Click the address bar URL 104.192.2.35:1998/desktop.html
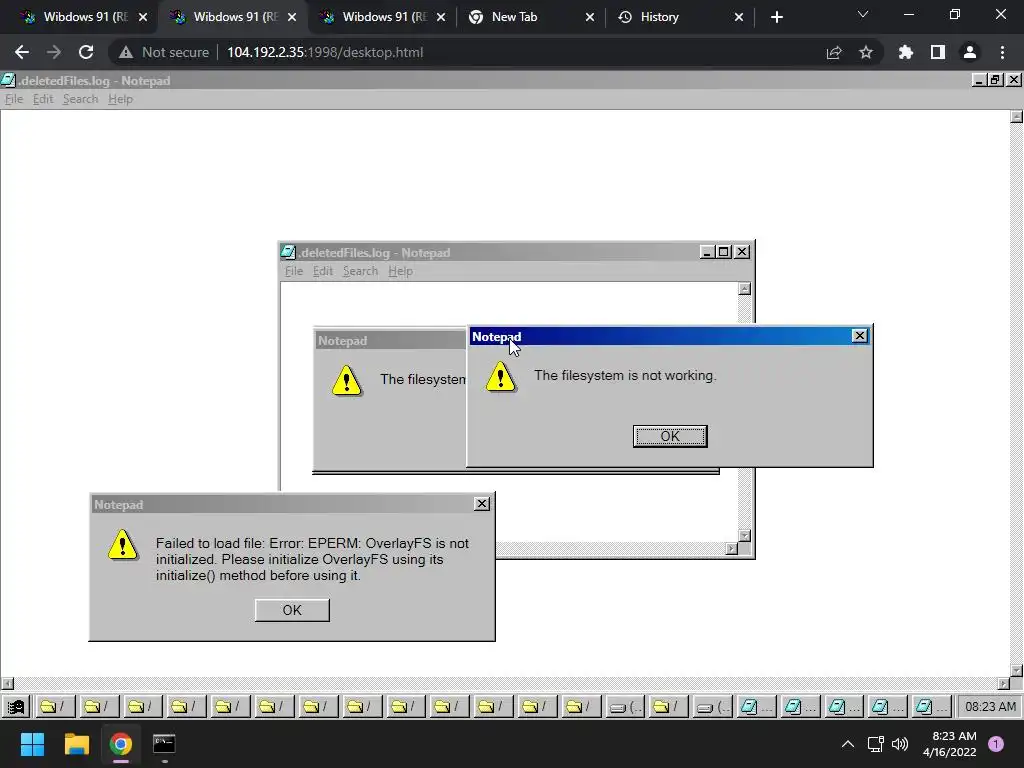 325,52
